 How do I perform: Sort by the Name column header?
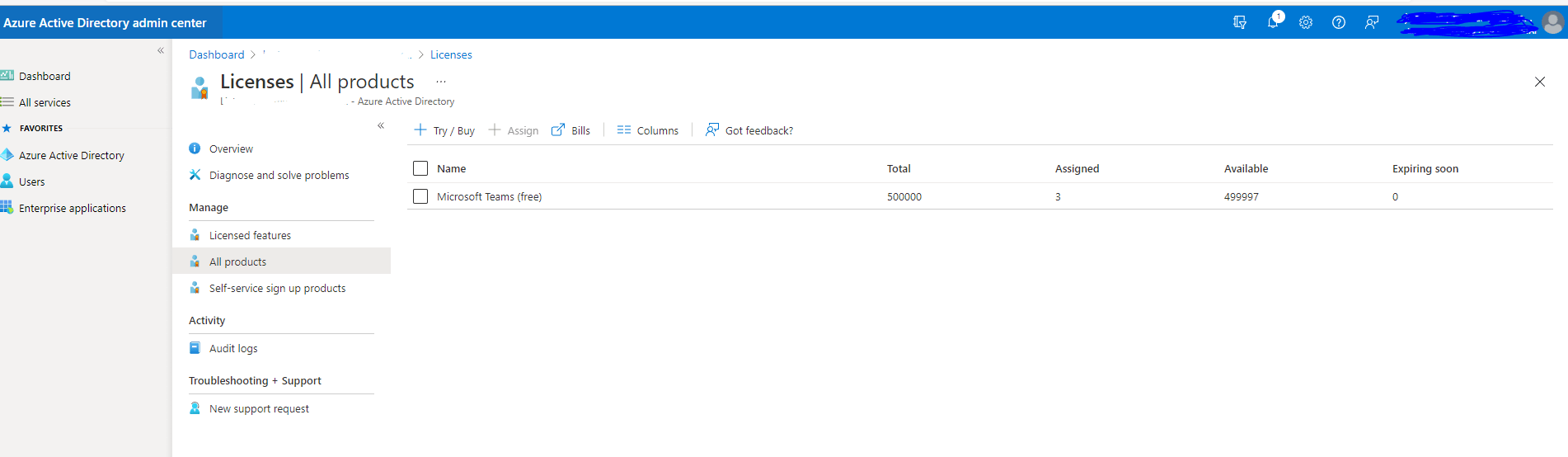[x=452, y=168]
